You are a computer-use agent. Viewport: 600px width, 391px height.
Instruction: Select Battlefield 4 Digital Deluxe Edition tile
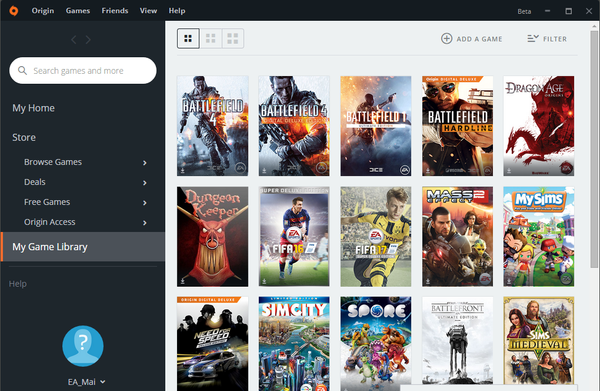(294, 126)
